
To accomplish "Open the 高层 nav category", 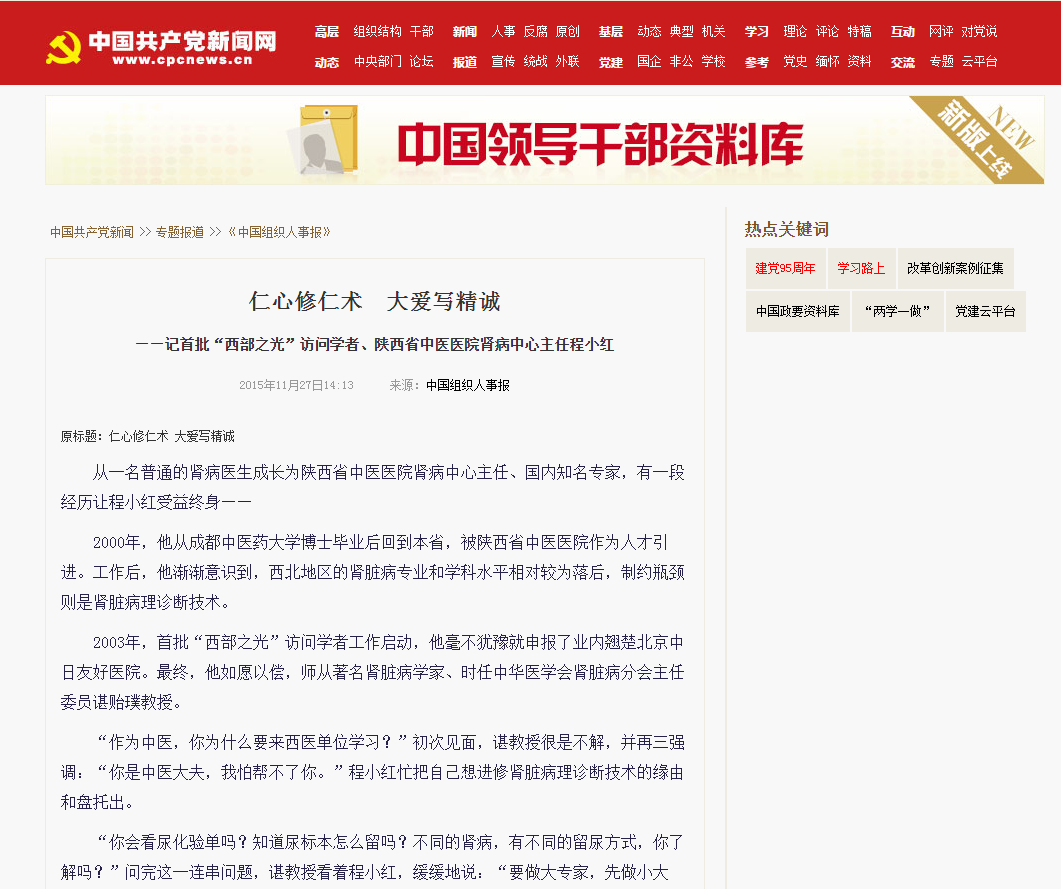I will 327,31.
